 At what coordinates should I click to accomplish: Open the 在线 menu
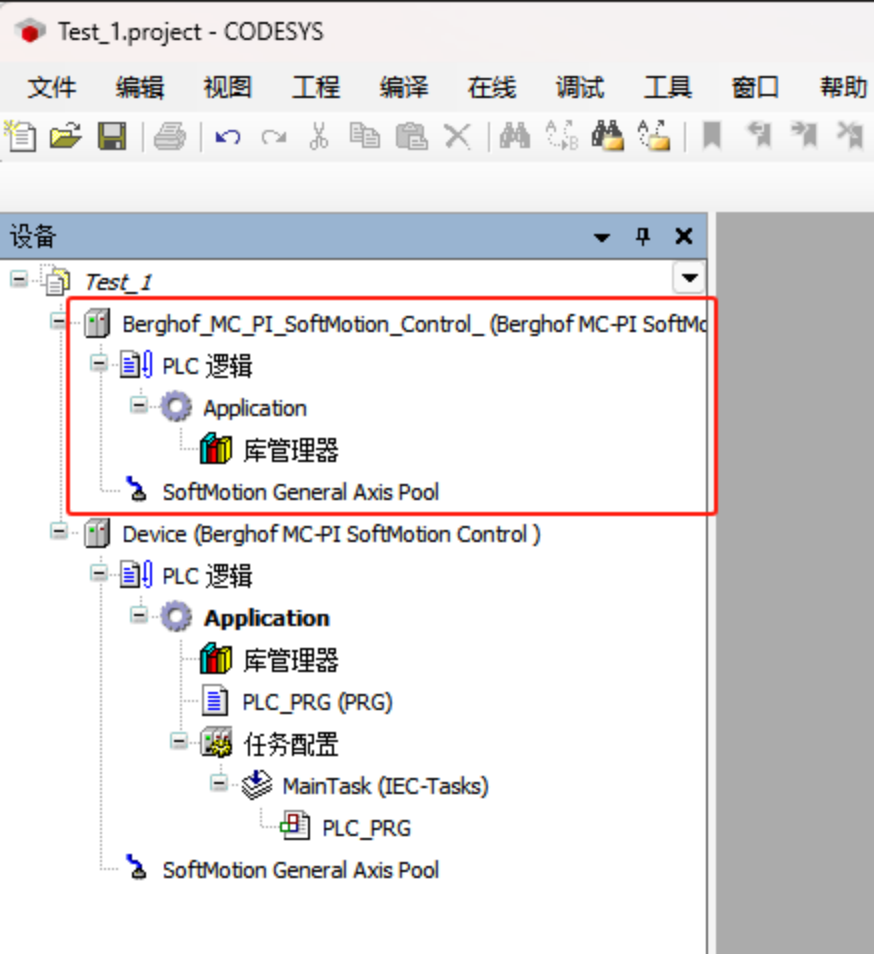pos(491,87)
